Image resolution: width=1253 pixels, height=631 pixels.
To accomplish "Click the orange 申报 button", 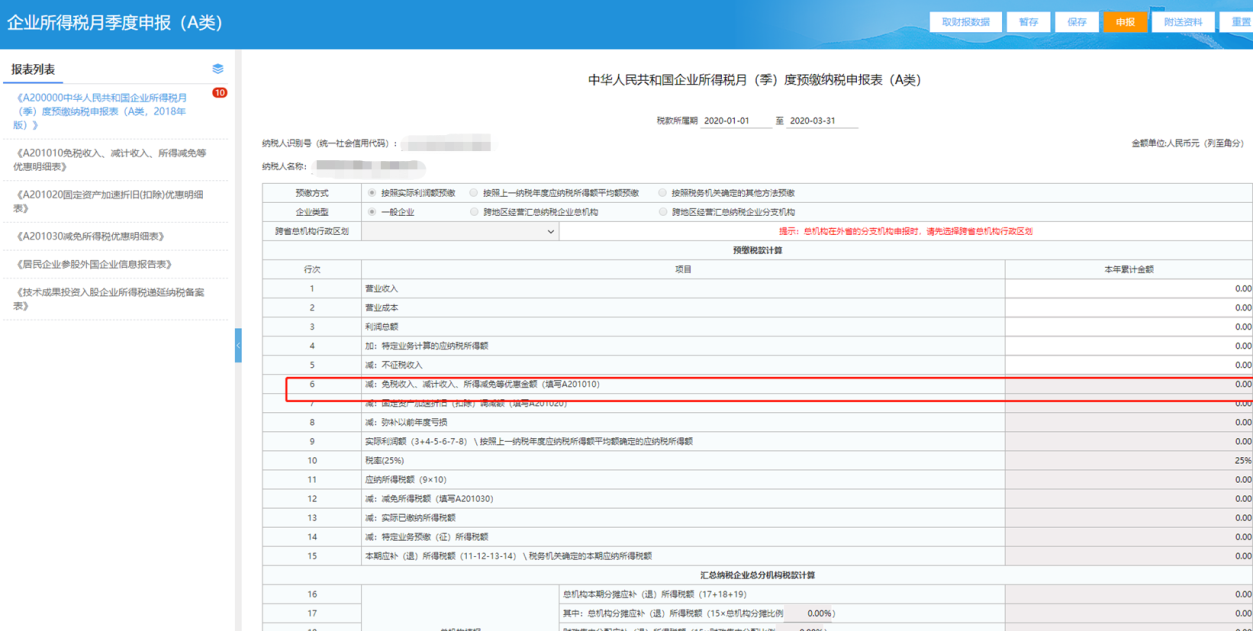I will coord(1125,22).
